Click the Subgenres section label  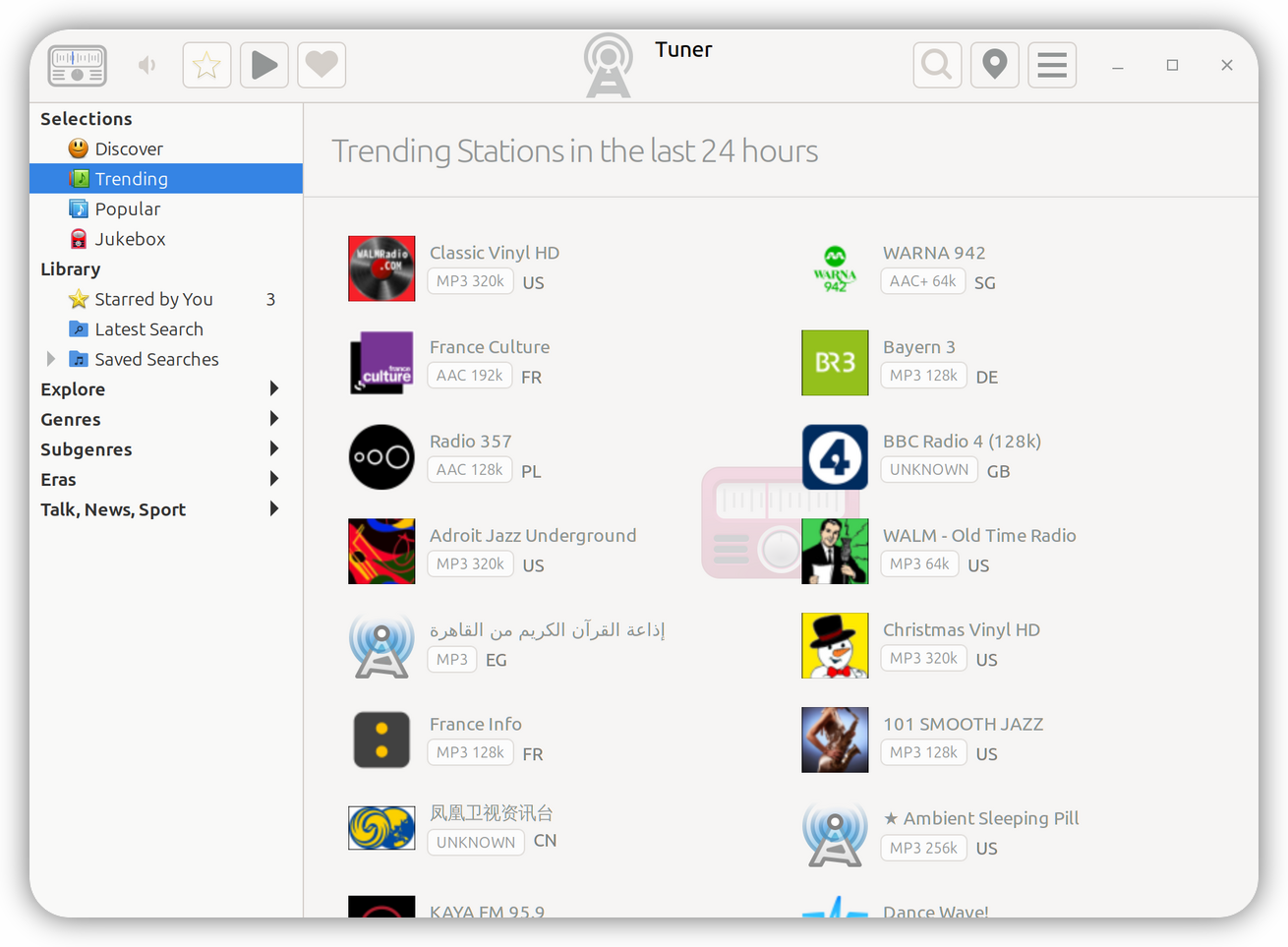(87, 449)
